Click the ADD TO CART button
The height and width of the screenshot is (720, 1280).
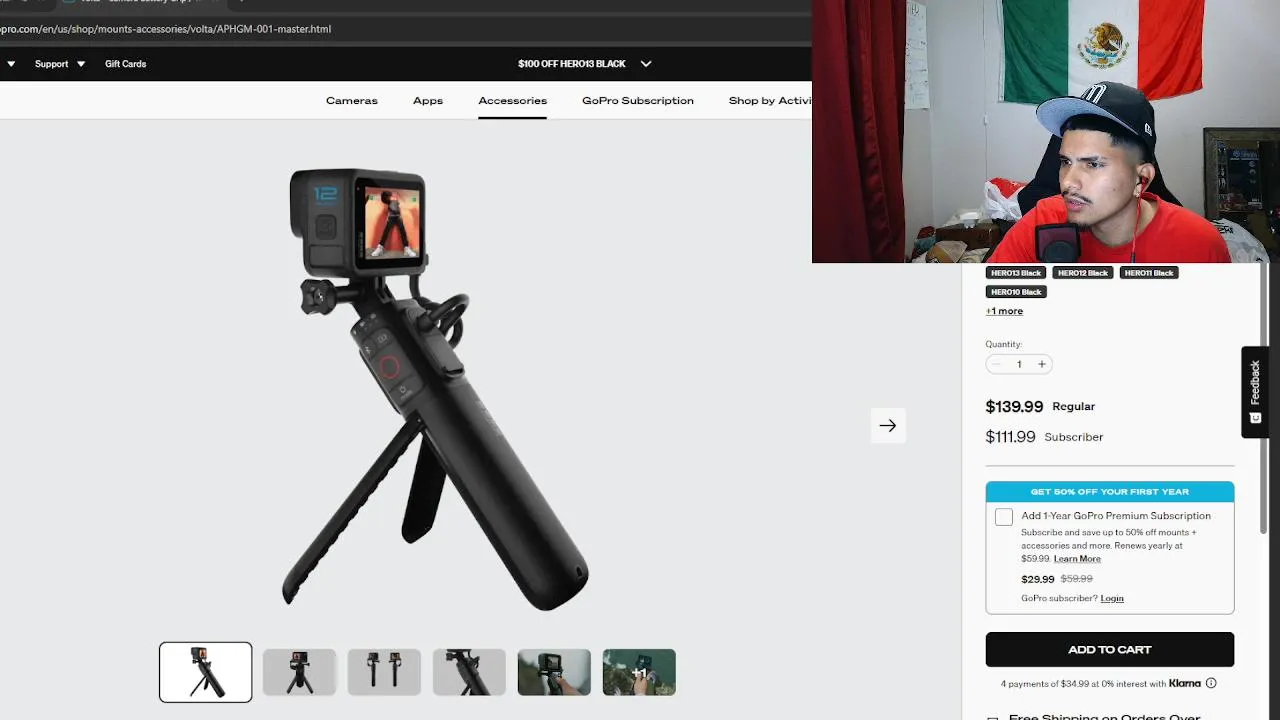1110,650
